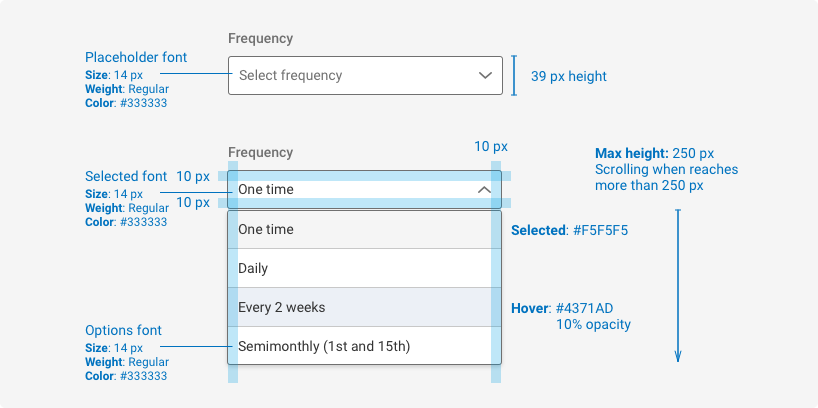Click the long downward scrolling arrow

point(678,286)
